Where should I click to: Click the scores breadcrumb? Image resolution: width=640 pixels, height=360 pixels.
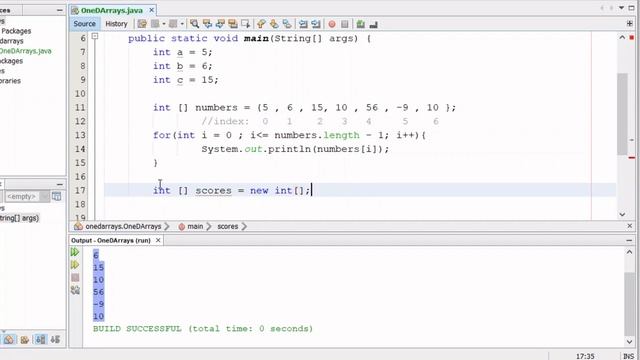pyautogui.click(x=227, y=226)
